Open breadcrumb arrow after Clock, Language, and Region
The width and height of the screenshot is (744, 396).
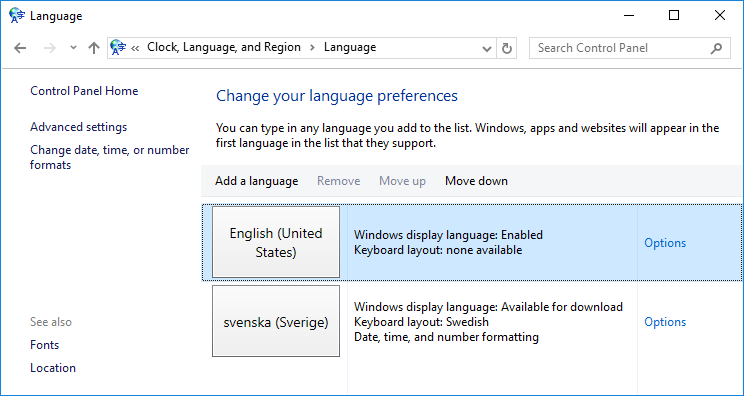[312, 48]
